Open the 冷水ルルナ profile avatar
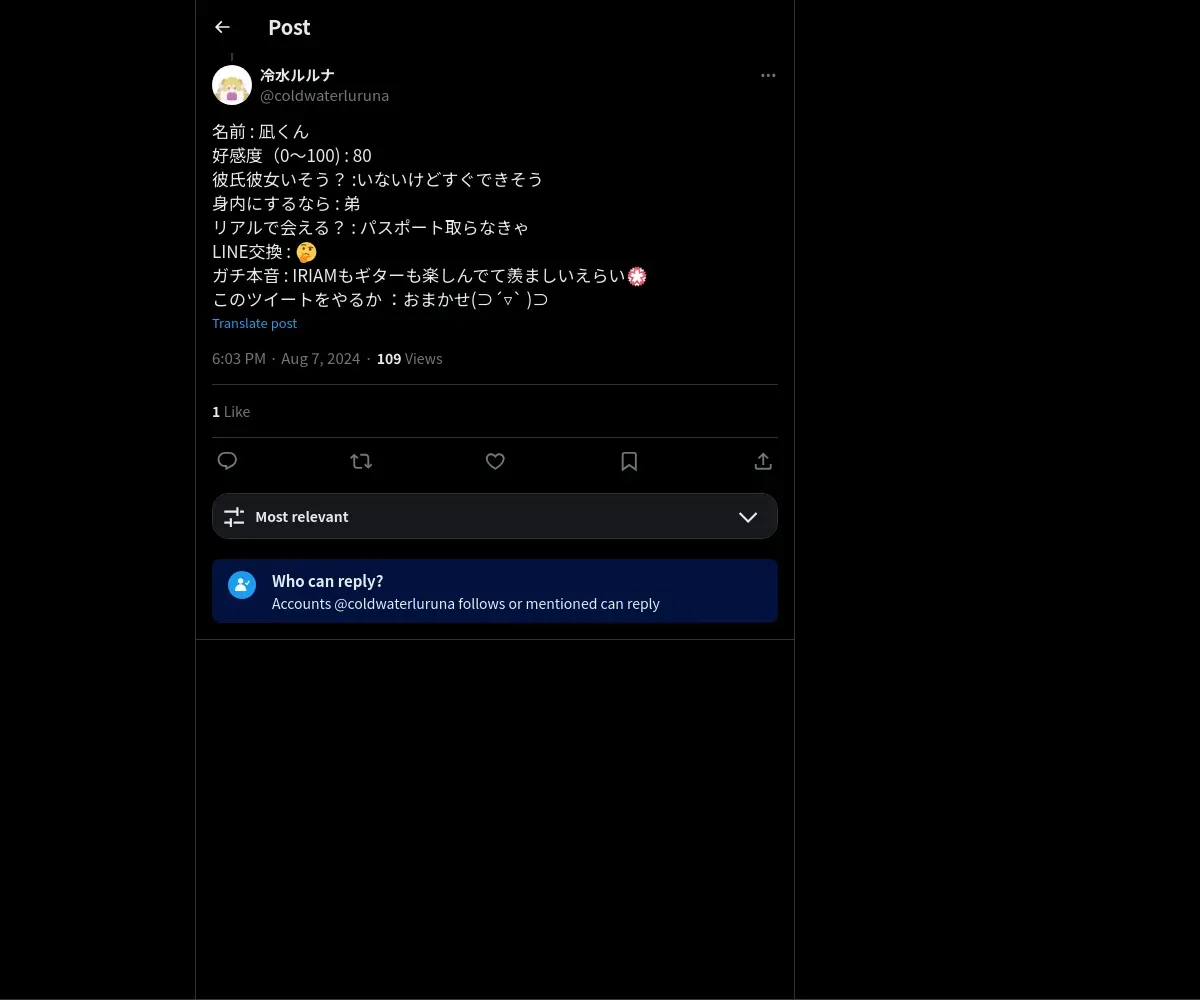The height and width of the screenshot is (1000, 1200). [x=232, y=85]
